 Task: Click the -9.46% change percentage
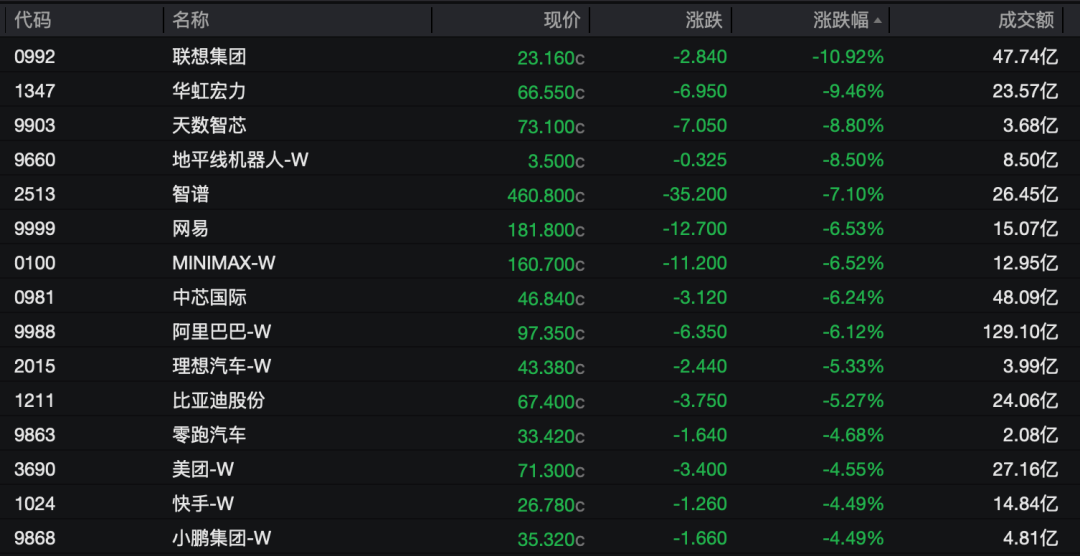pyautogui.click(x=853, y=92)
